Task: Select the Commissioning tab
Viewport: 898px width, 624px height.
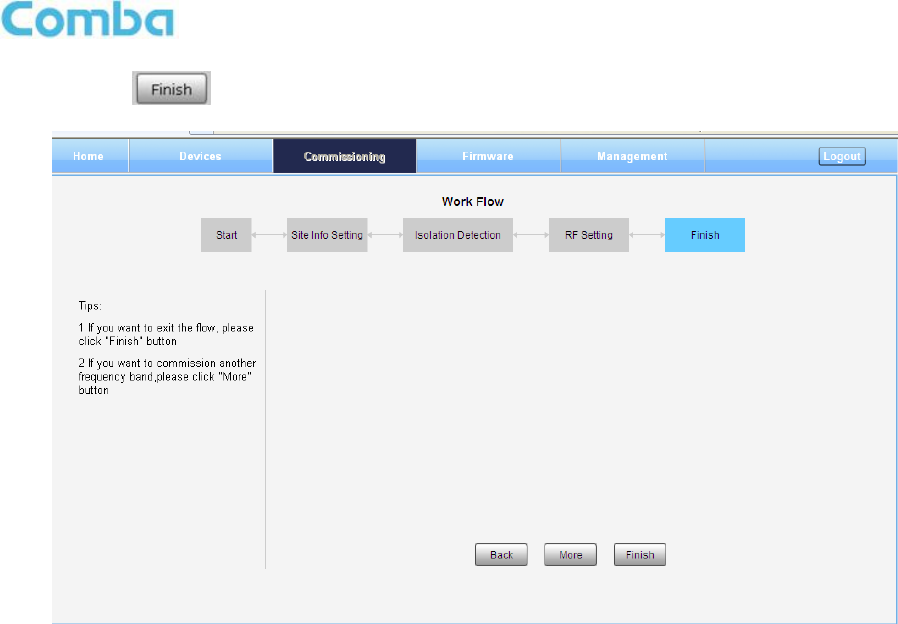Action: 344,156
